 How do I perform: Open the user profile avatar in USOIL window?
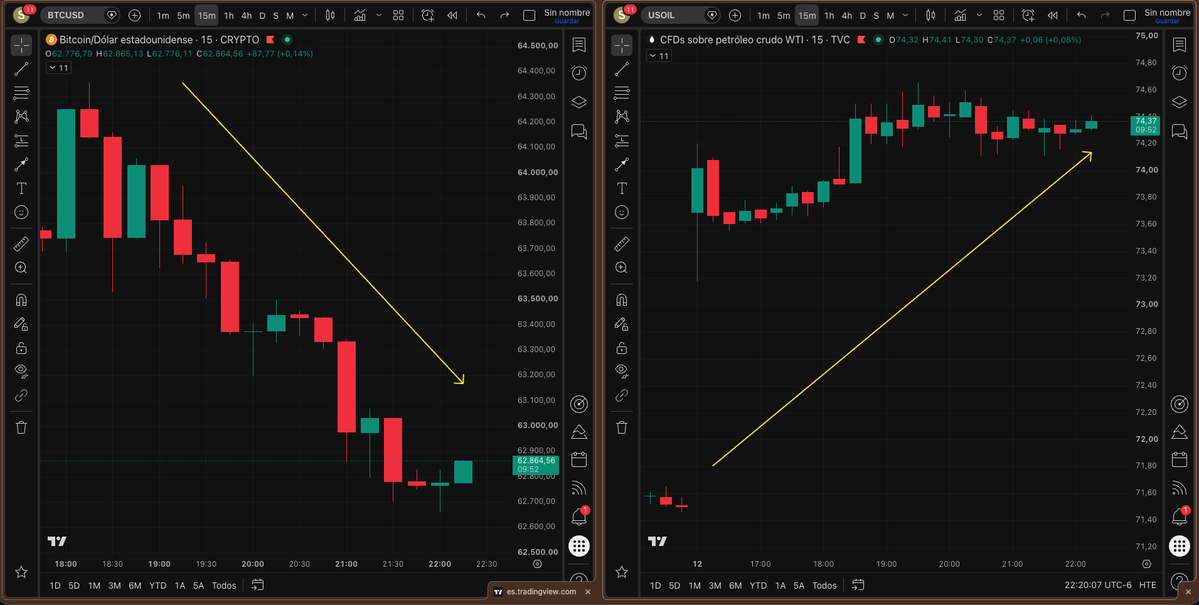pos(620,15)
